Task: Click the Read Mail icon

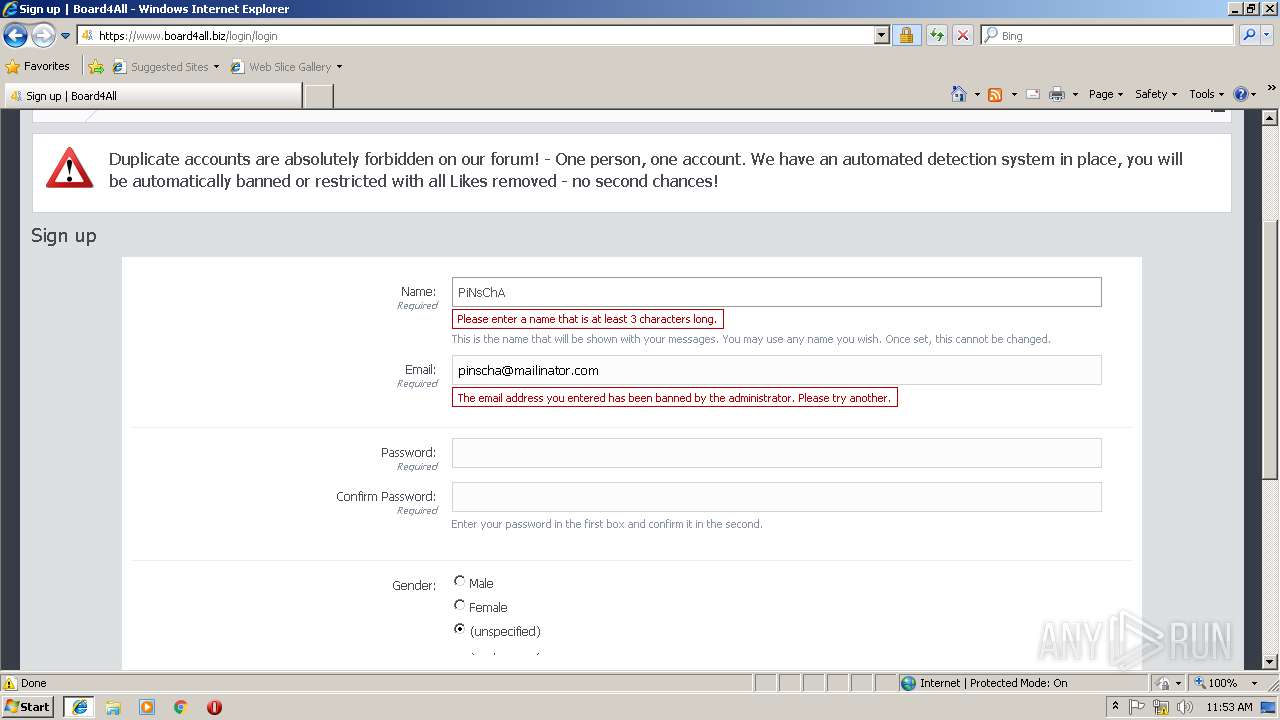Action: point(1033,94)
